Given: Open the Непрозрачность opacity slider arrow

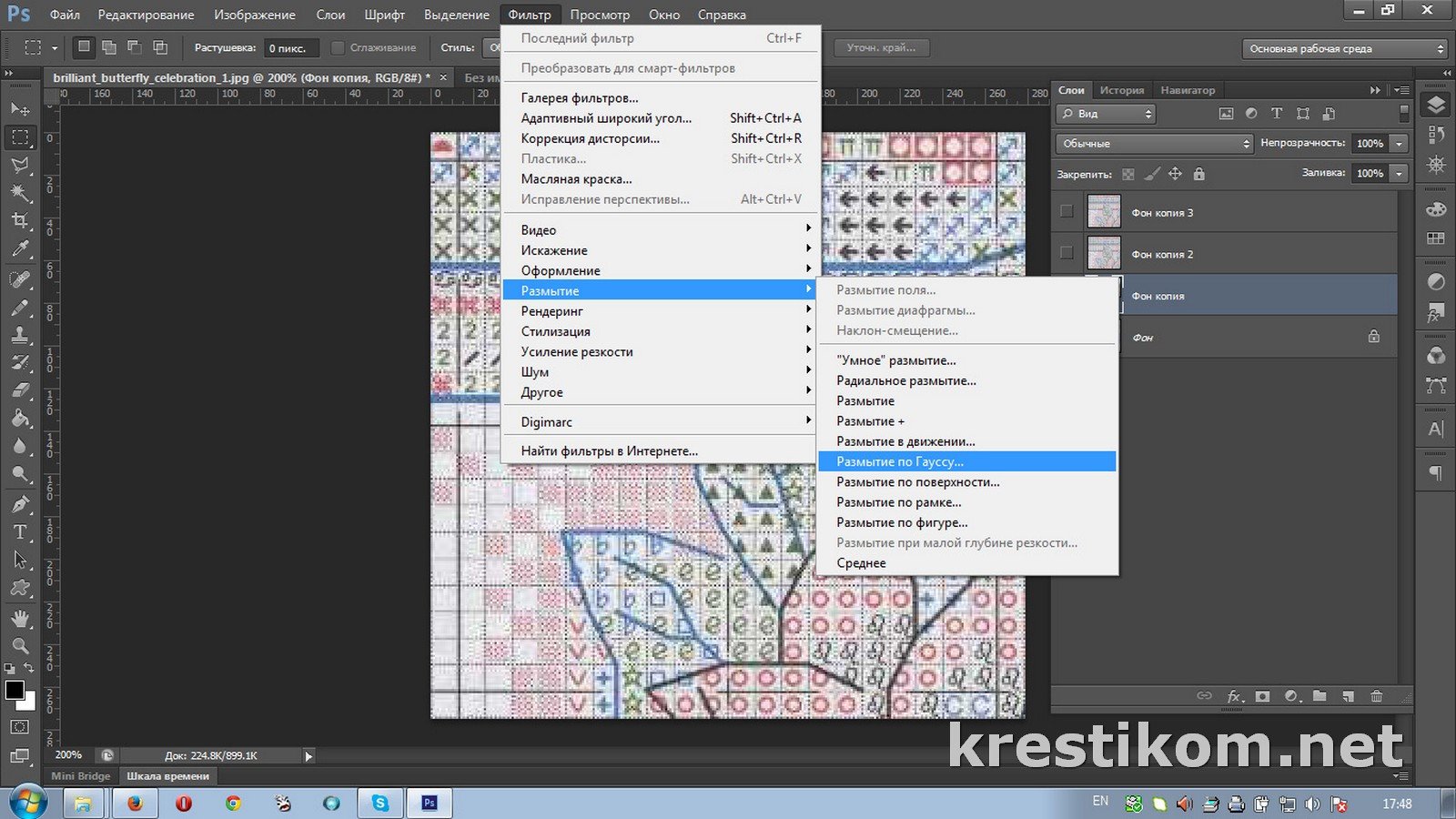Looking at the screenshot, I should (x=1399, y=144).
